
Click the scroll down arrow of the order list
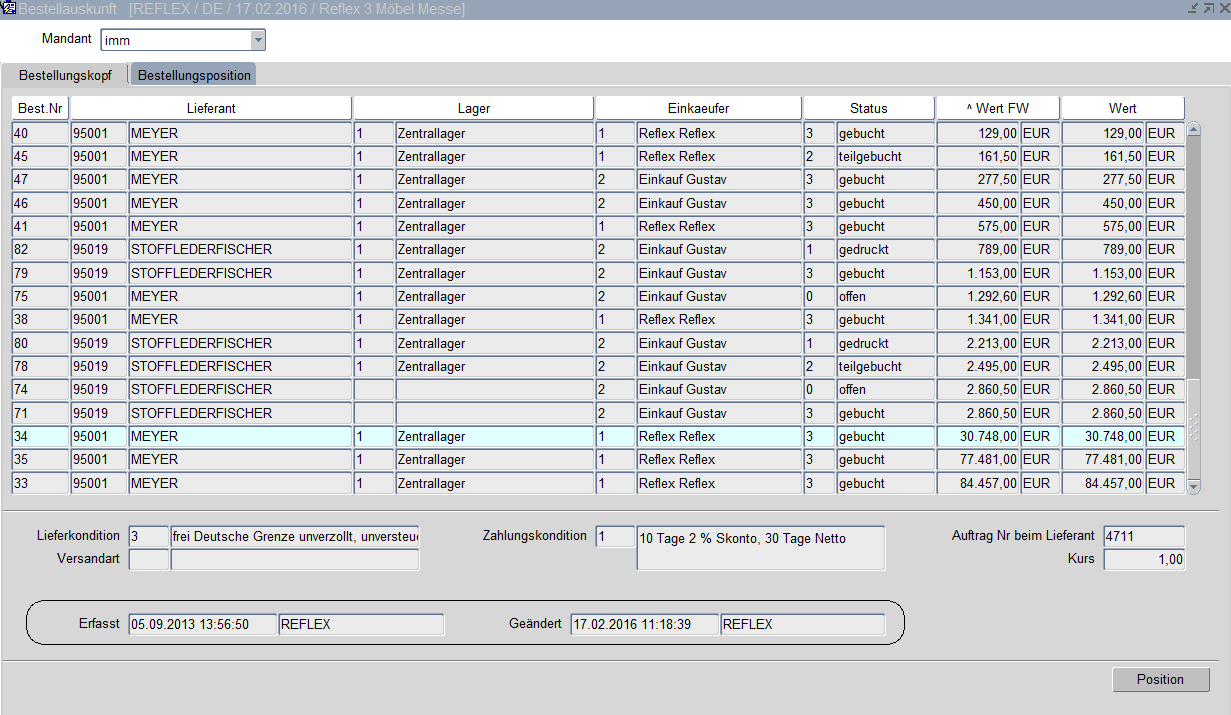coord(1192,486)
